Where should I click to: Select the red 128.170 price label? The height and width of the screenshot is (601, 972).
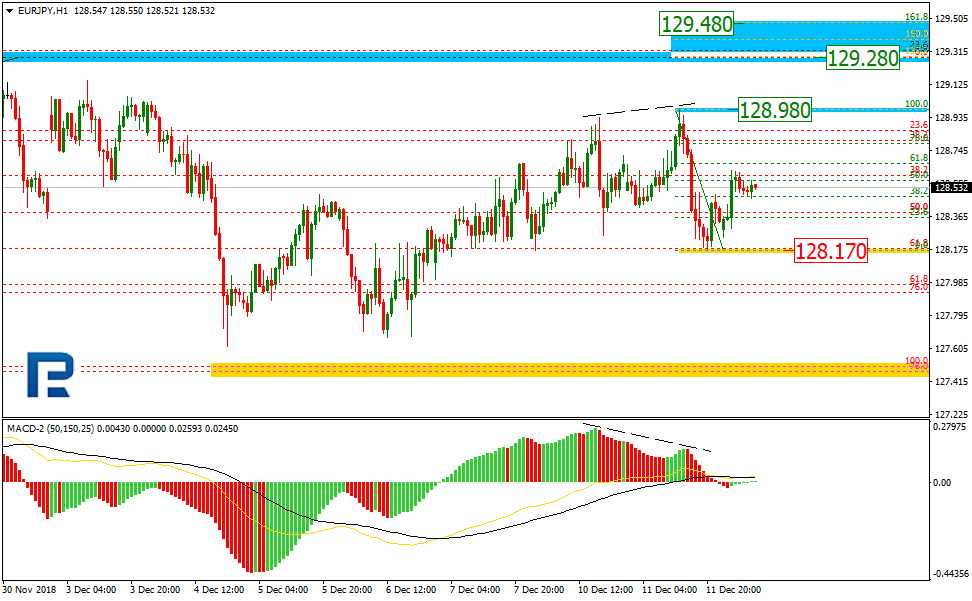831,251
